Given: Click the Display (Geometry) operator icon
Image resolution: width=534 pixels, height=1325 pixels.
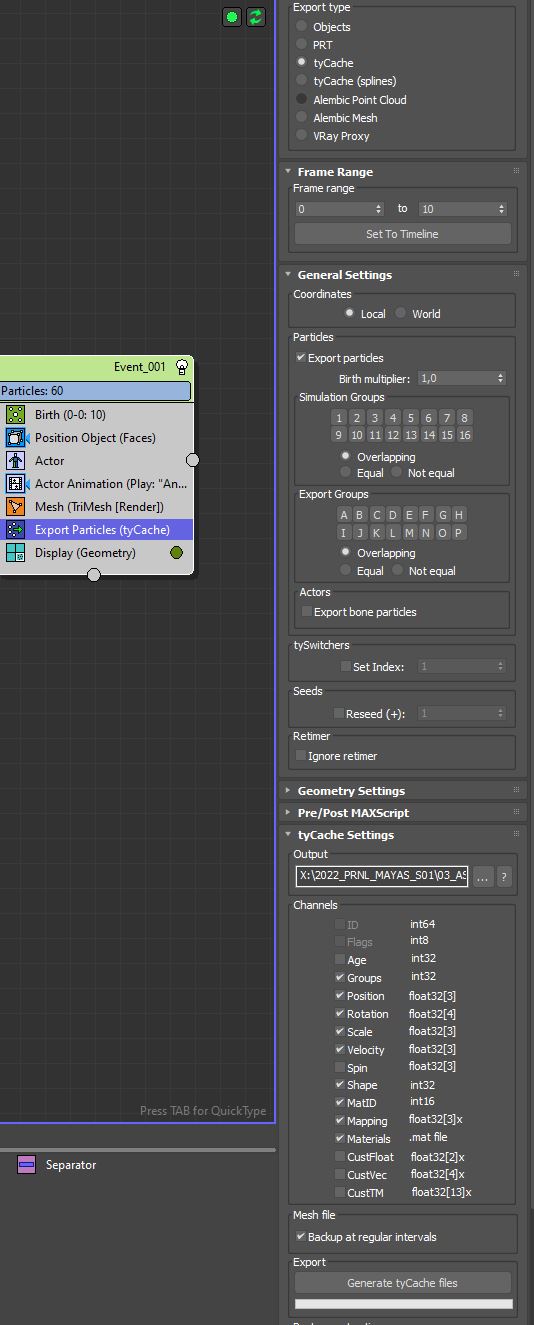Looking at the screenshot, I should coord(15,553).
